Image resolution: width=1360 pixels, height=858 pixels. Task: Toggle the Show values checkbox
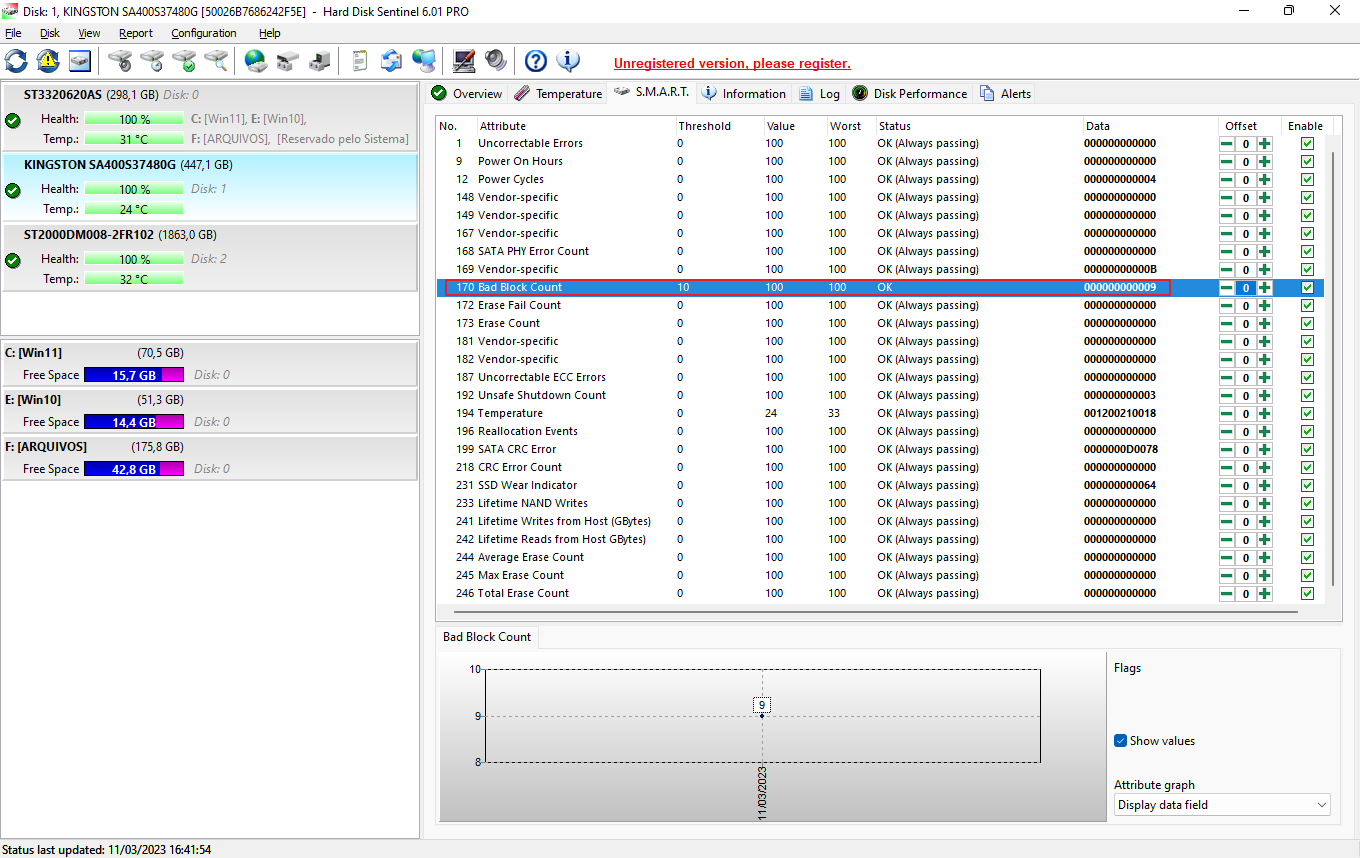click(1121, 741)
